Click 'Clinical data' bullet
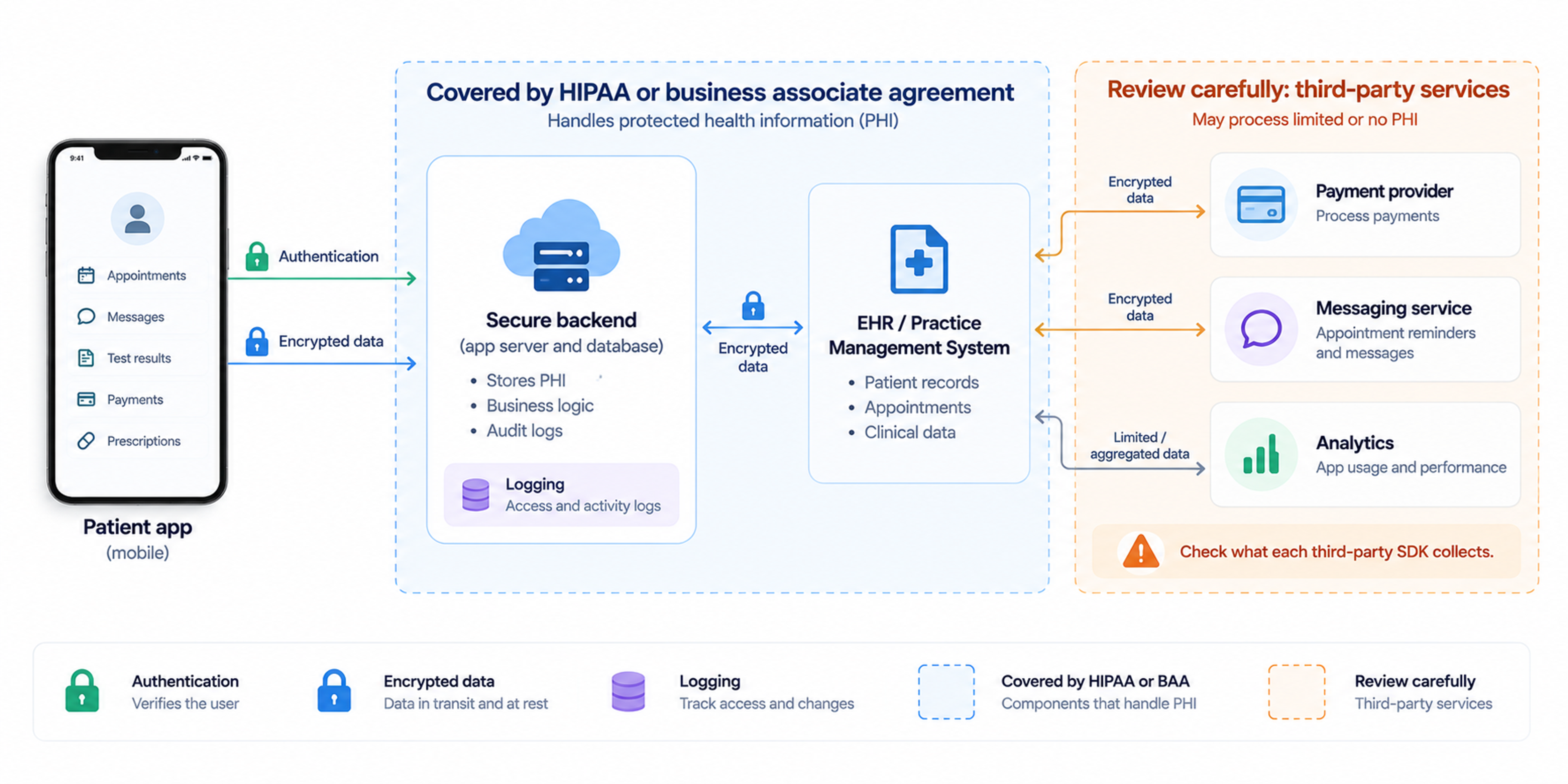Screen dimensions: 1568x784 910,432
